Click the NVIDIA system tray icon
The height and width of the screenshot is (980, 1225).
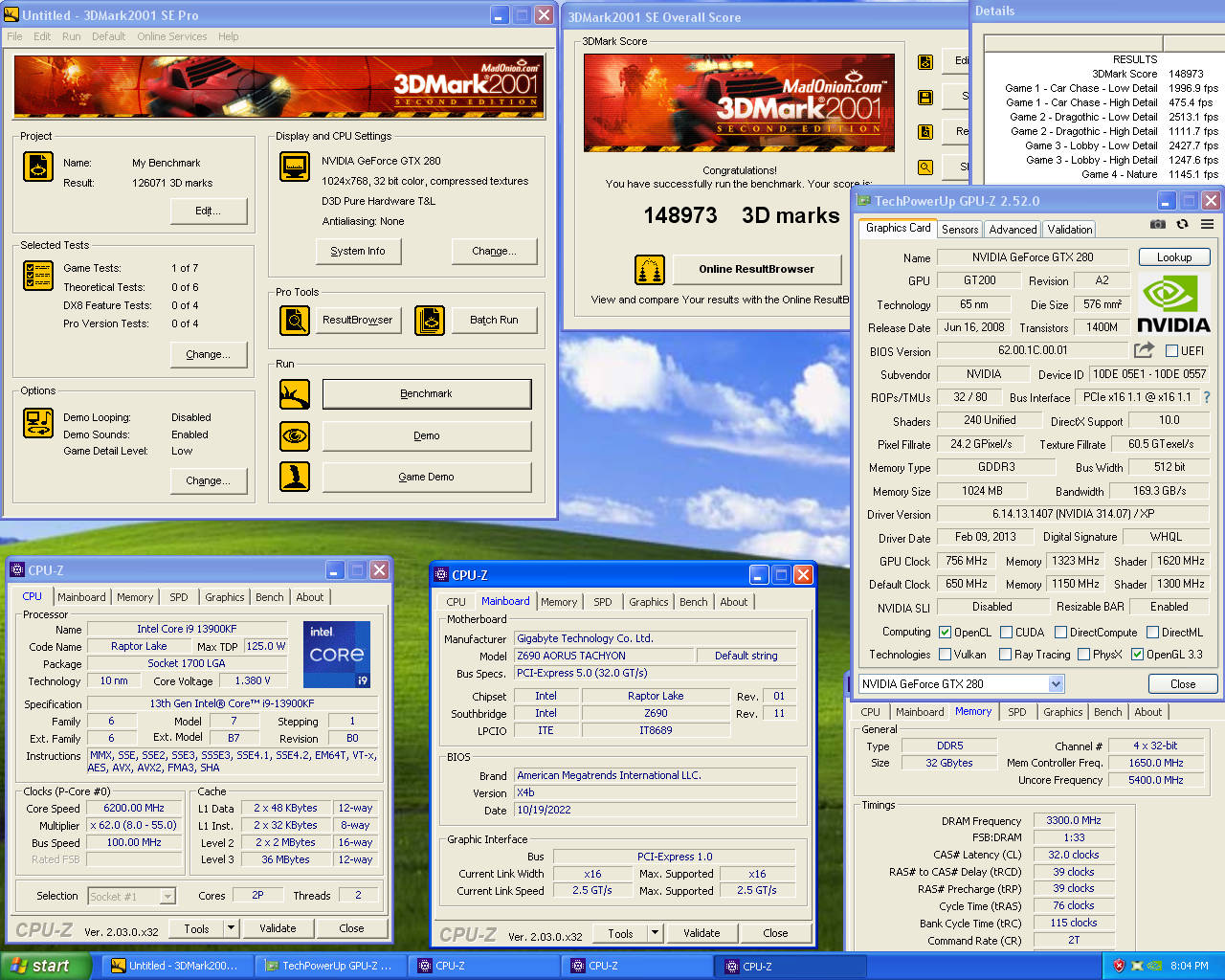click(x=1155, y=966)
